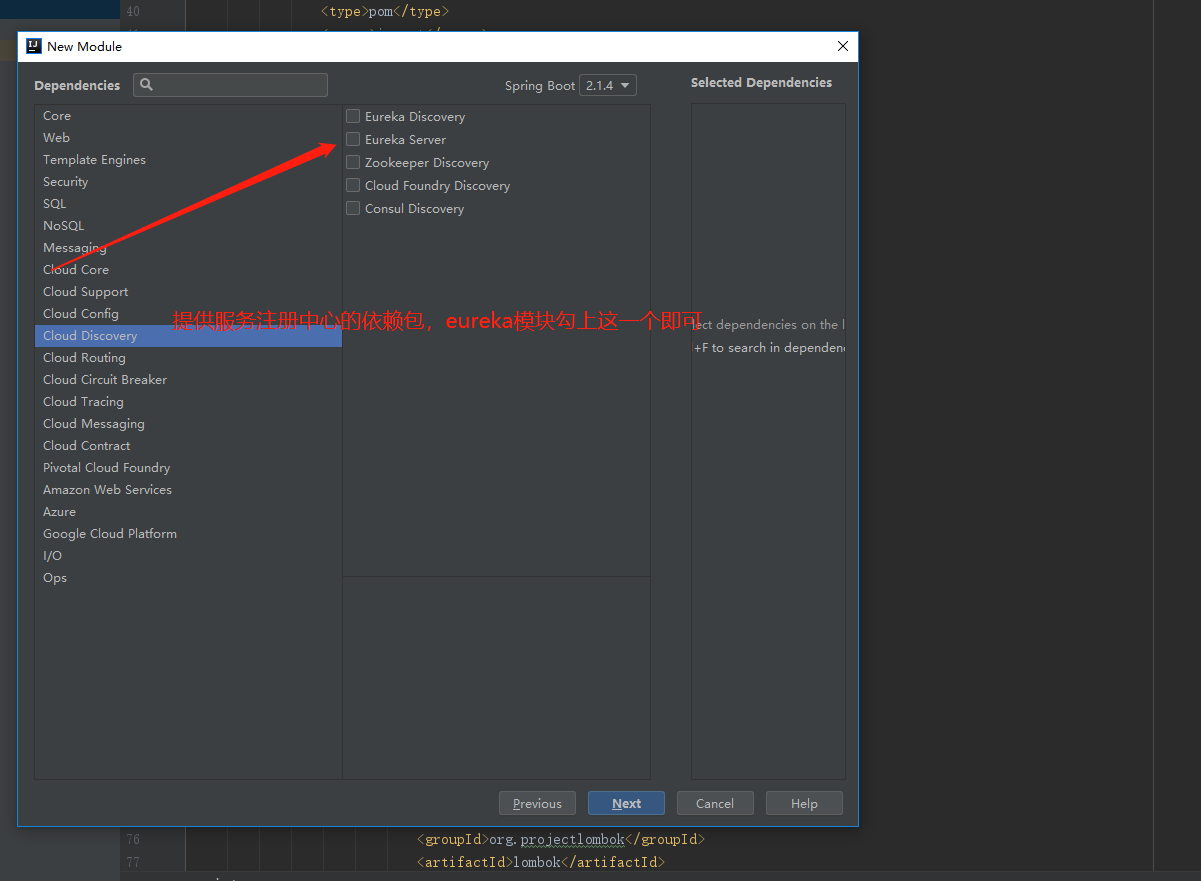Image resolution: width=1201 pixels, height=881 pixels.
Task: Choose the Pivotal Cloud Foundry category
Action: click(x=188, y=468)
